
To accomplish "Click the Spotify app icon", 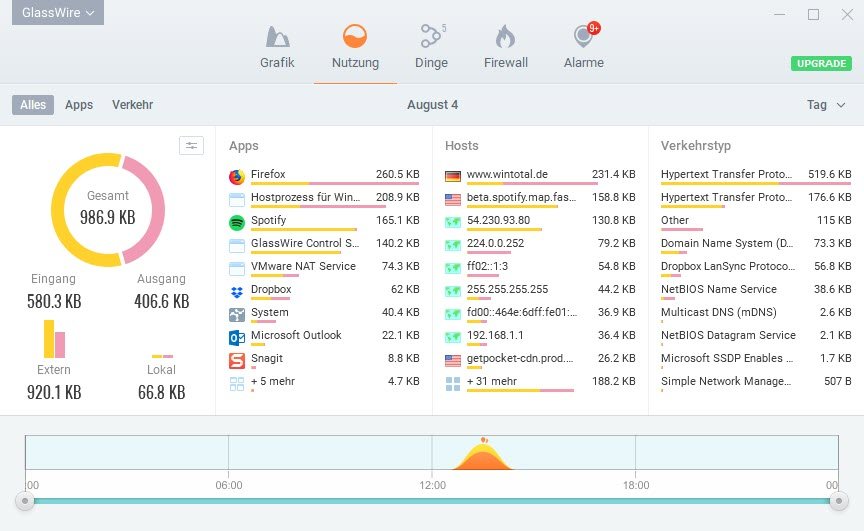I will pos(237,223).
